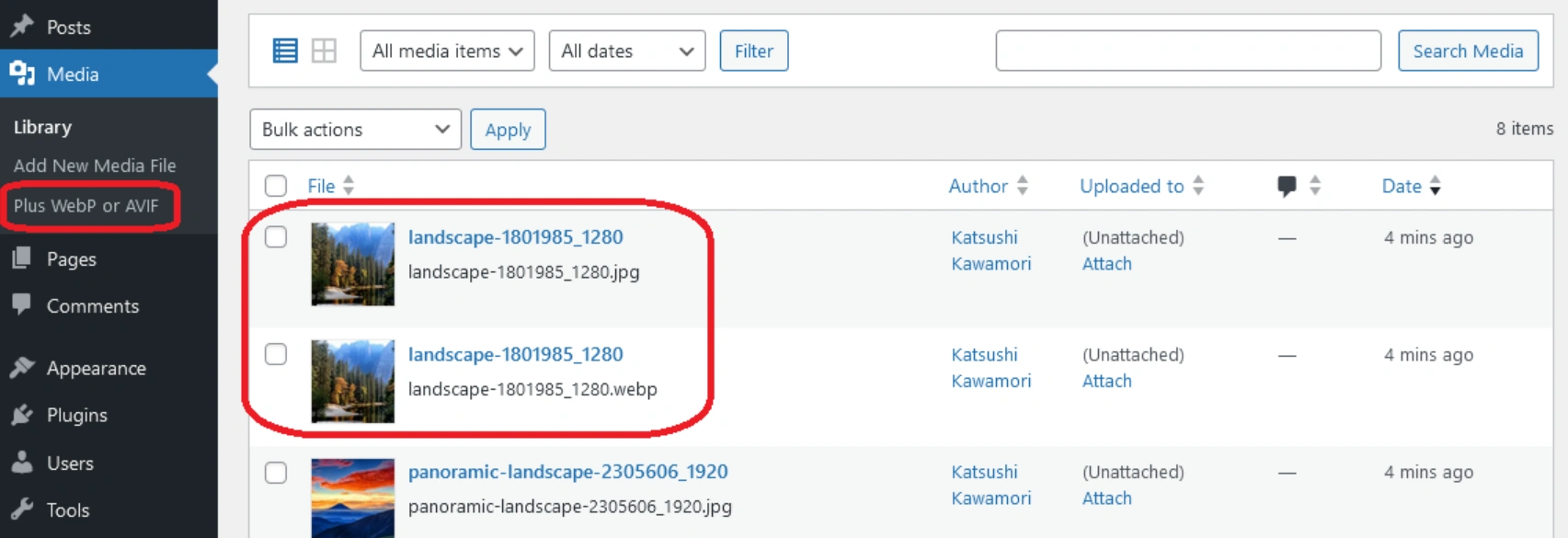The image size is (1568, 538).
Task: Click sort arrows beside comments bubble
Action: [x=1315, y=186]
